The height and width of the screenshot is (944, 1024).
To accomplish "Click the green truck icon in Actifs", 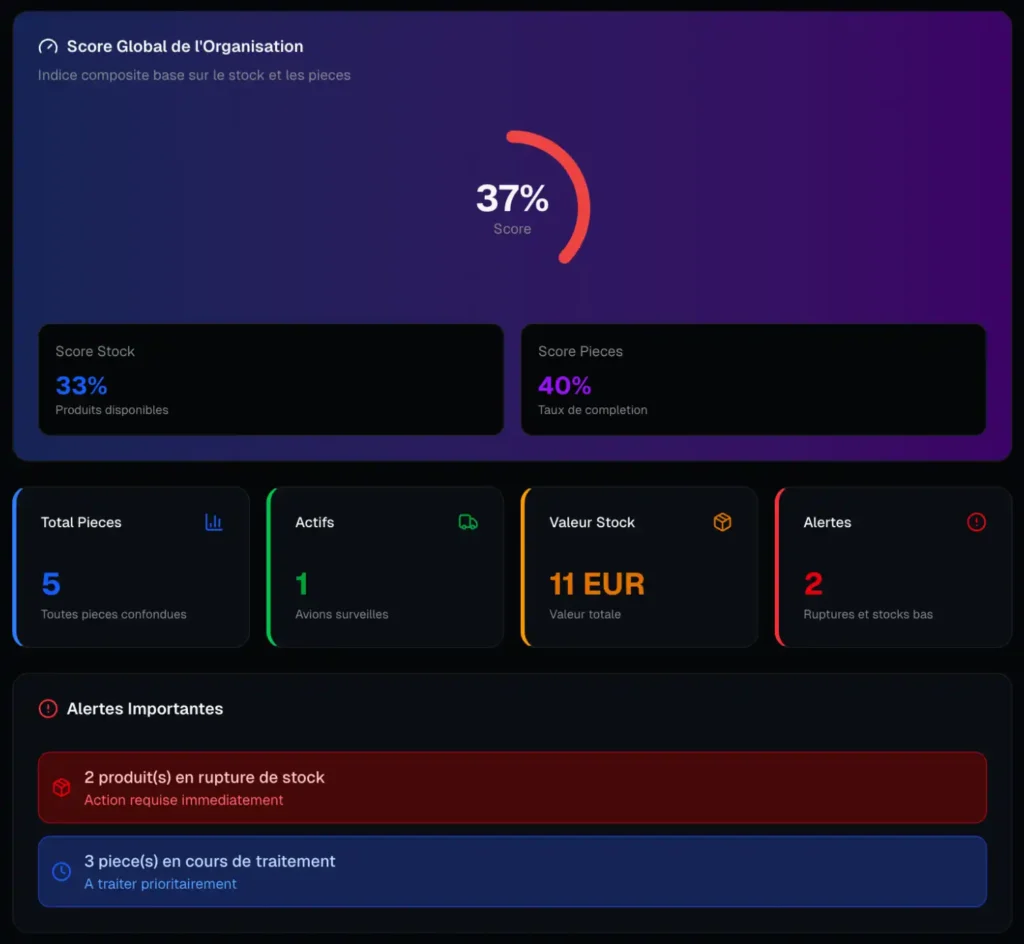I will (468, 522).
